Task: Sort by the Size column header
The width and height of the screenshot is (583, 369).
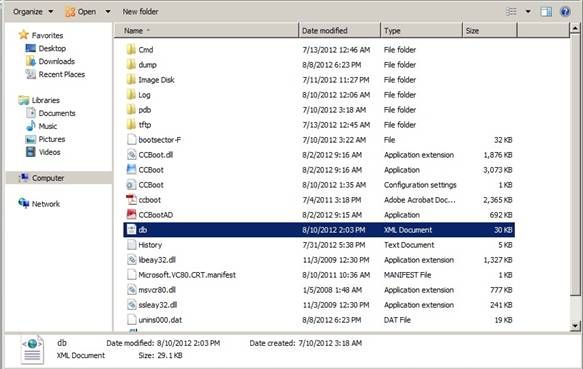Action: coord(490,31)
